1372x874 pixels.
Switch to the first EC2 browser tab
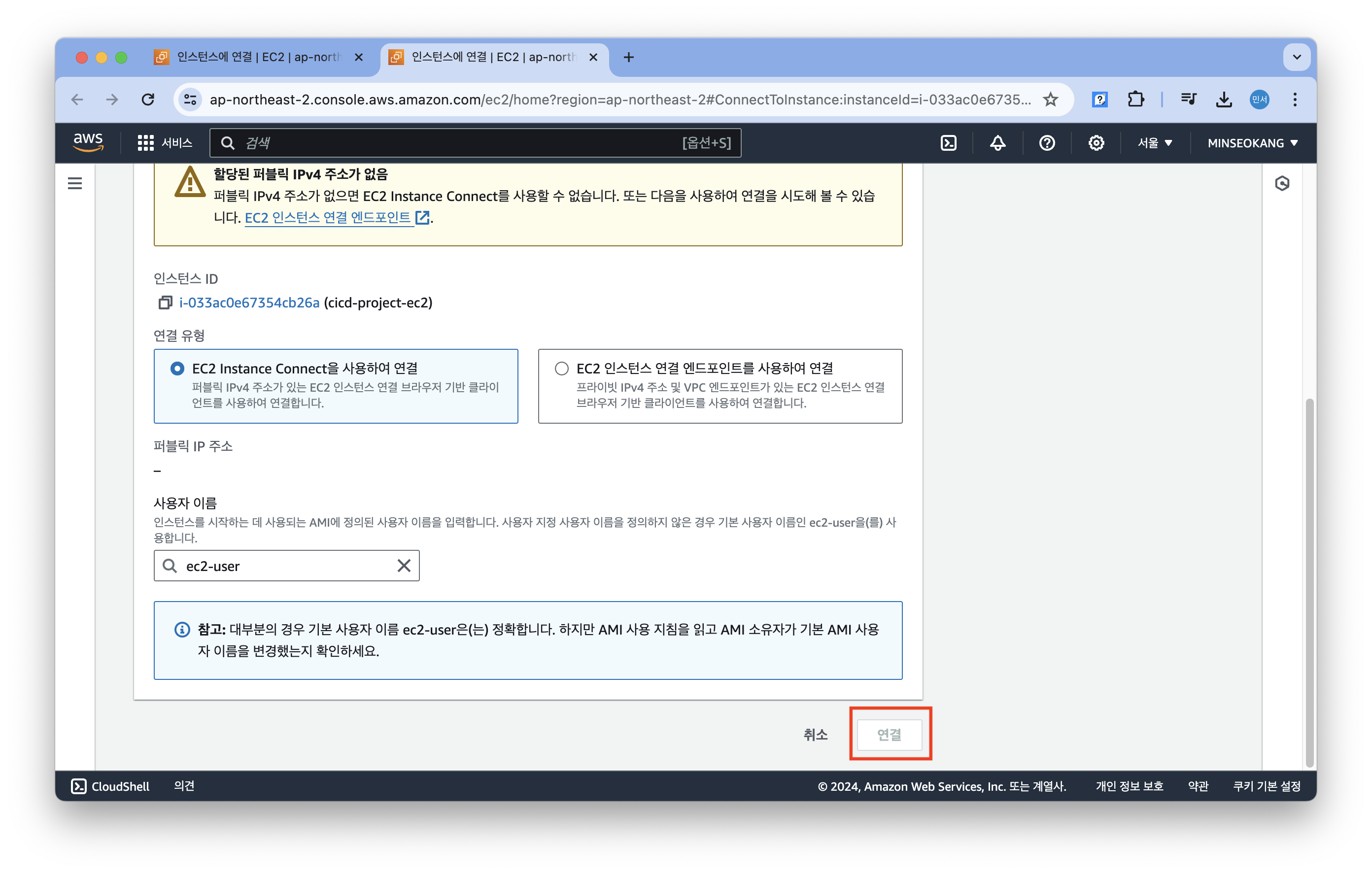pos(258,58)
